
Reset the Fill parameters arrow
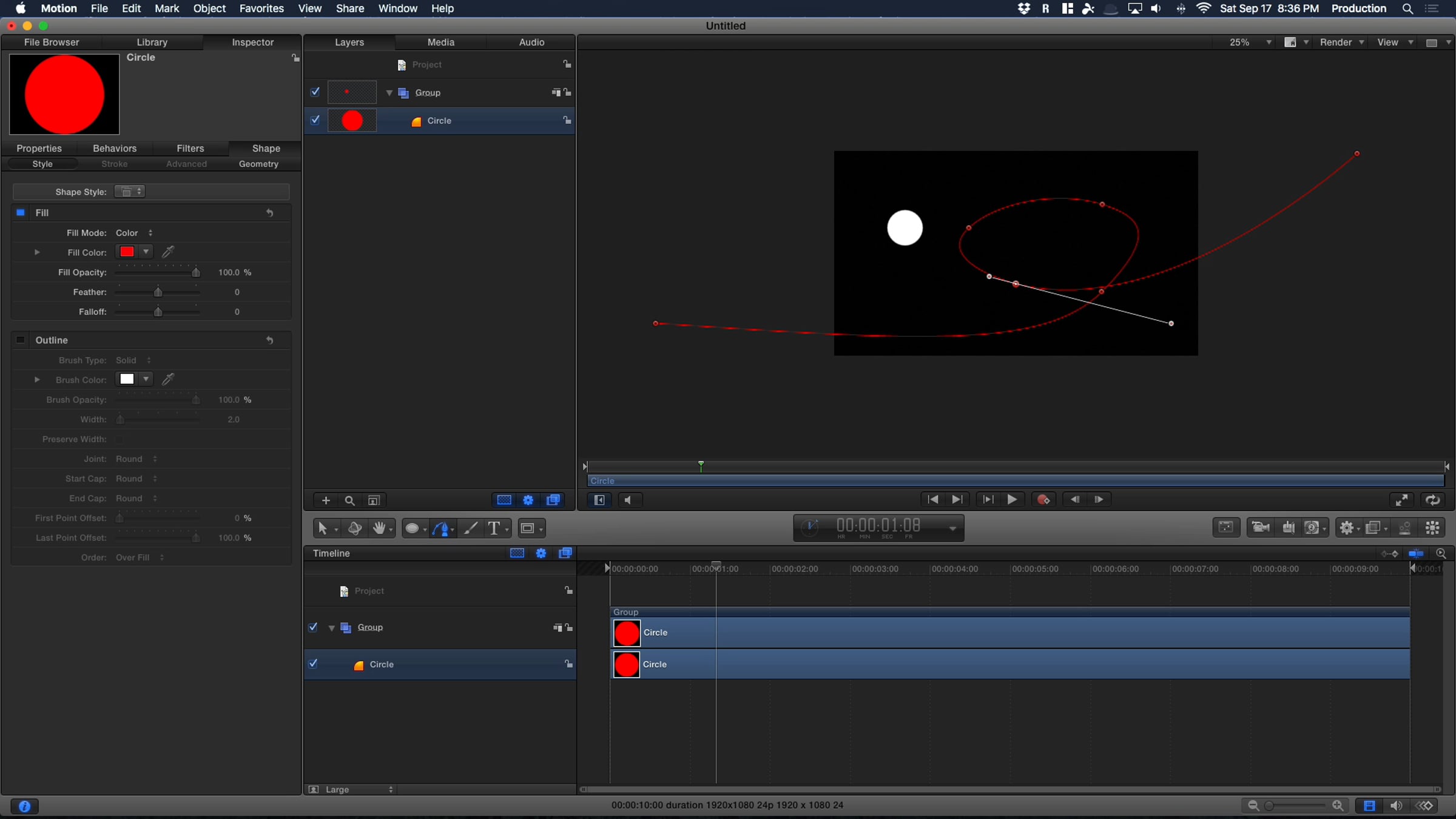click(269, 213)
